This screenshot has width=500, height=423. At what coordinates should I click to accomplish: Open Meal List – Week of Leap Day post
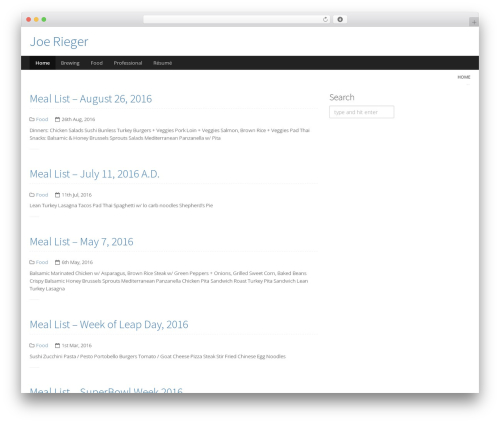tap(109, 325)
